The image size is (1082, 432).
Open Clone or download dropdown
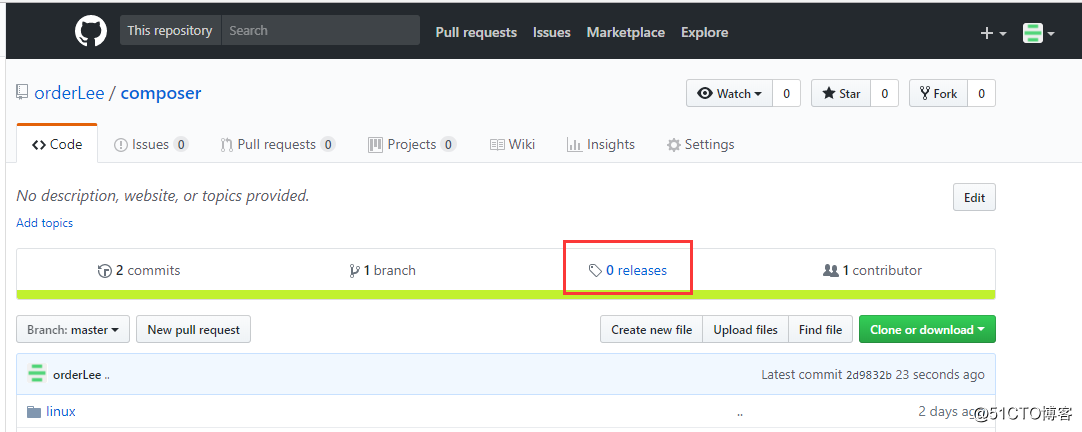(927, 329)
